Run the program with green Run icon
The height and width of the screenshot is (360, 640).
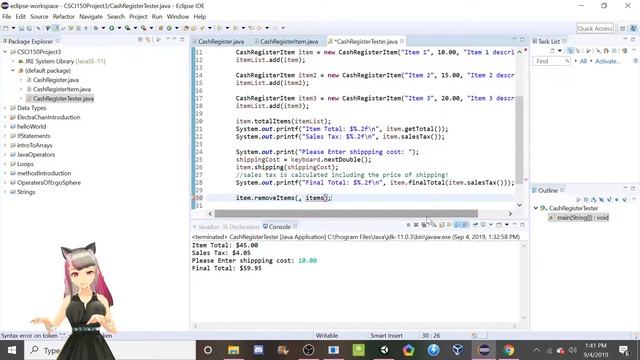pos(111,28)
